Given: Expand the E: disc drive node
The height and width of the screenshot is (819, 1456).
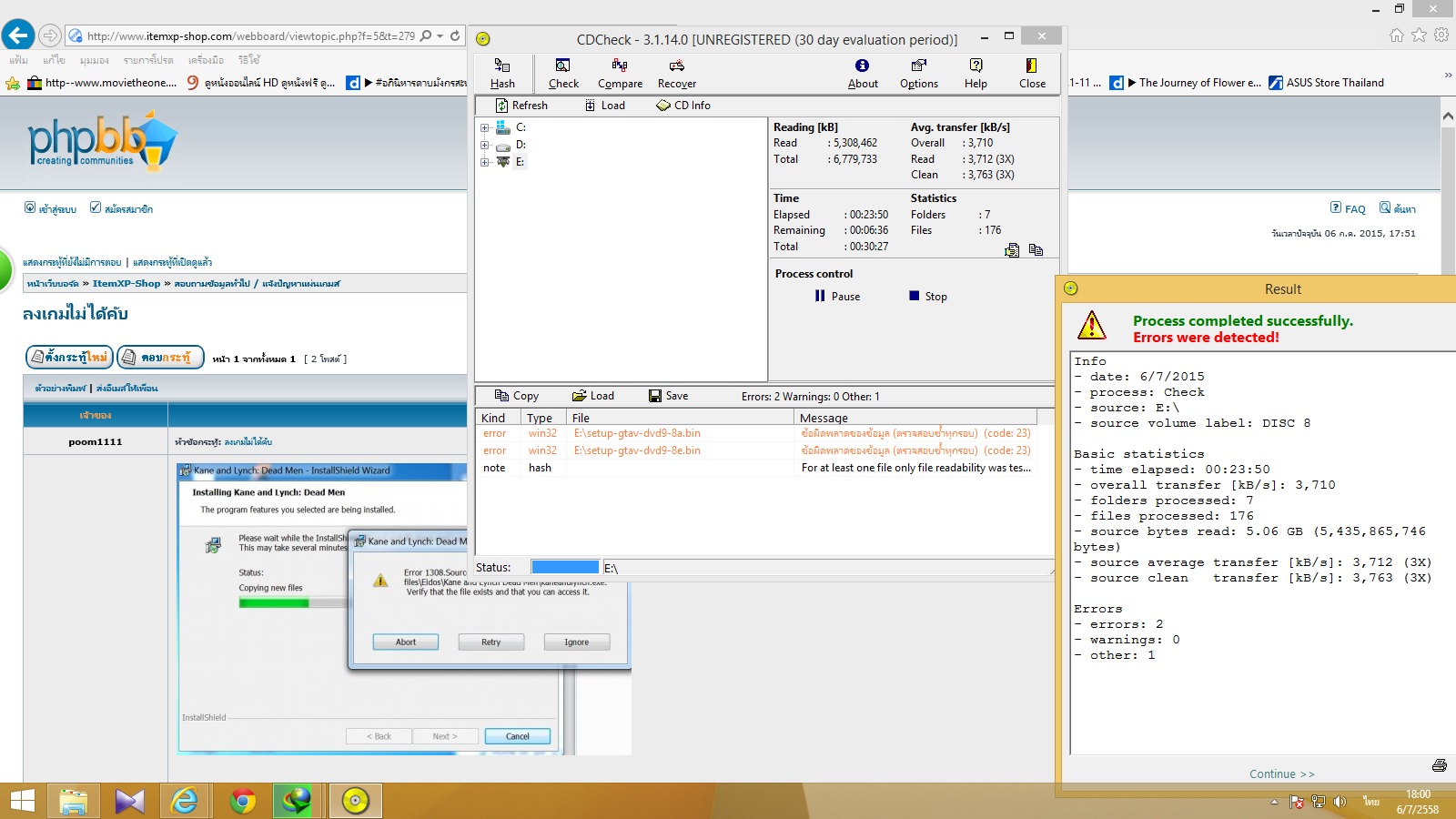Looking at the screenshot, I should (485, 163).
